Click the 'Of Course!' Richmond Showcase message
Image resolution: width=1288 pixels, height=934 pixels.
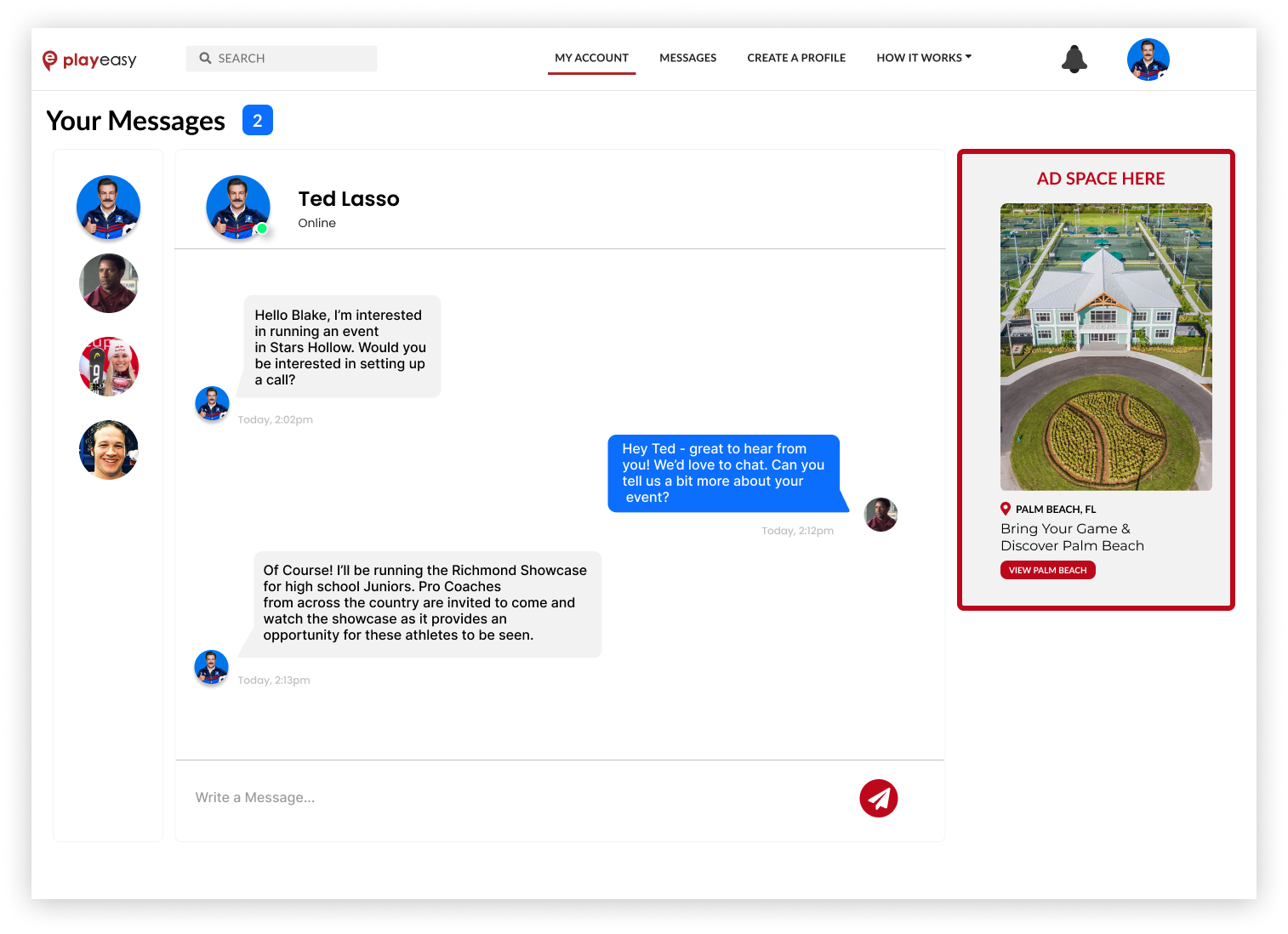coord(419,604)
